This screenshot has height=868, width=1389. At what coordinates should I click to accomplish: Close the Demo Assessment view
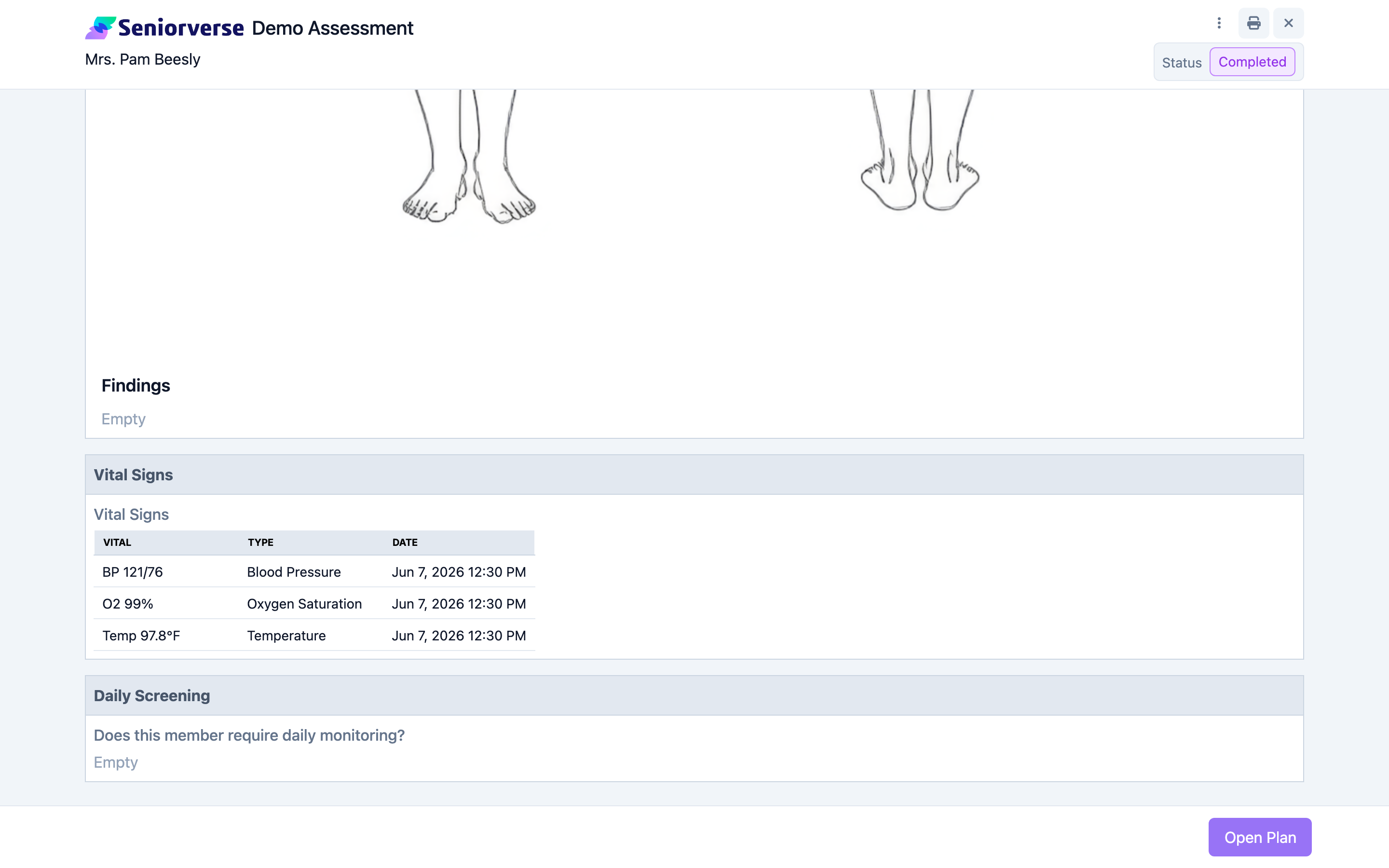[x=1289, y=23]
